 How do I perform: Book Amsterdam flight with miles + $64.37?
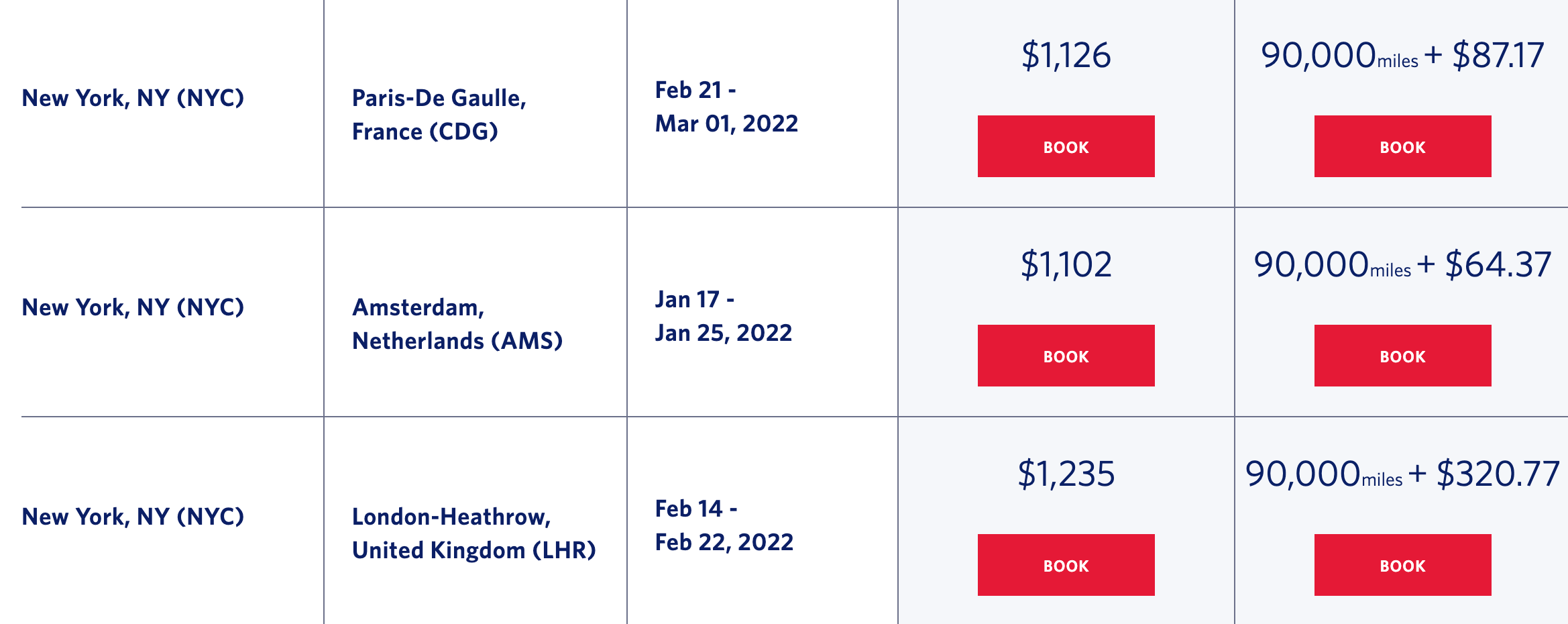pyautogui.click(x=1402, y=356)
